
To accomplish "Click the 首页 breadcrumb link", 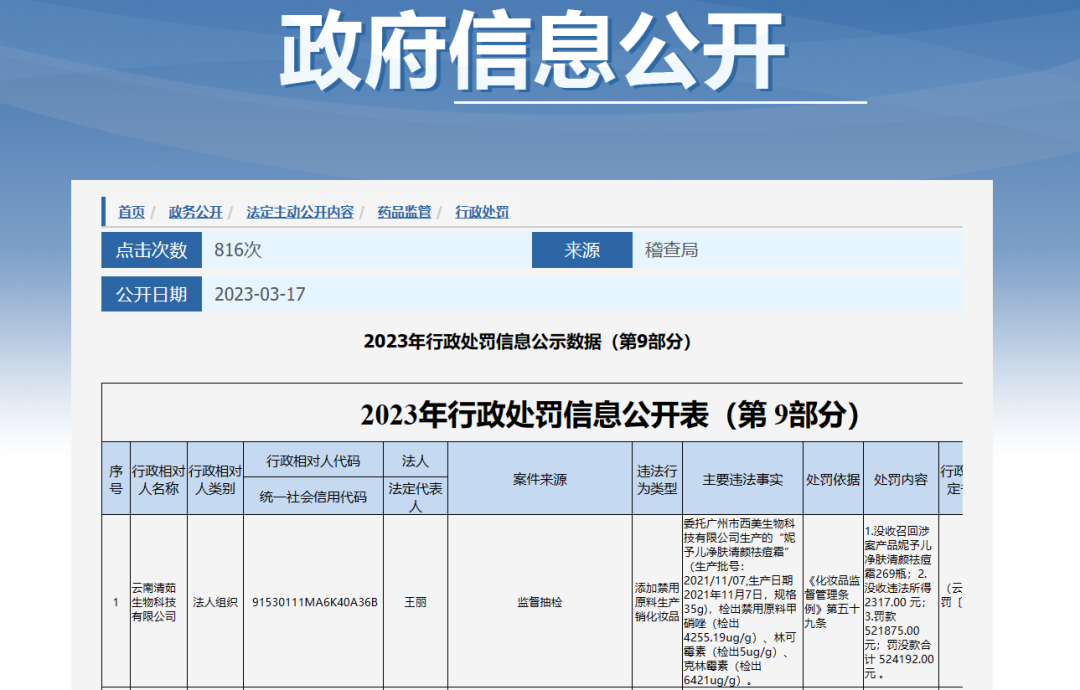I will coord(131,212).
